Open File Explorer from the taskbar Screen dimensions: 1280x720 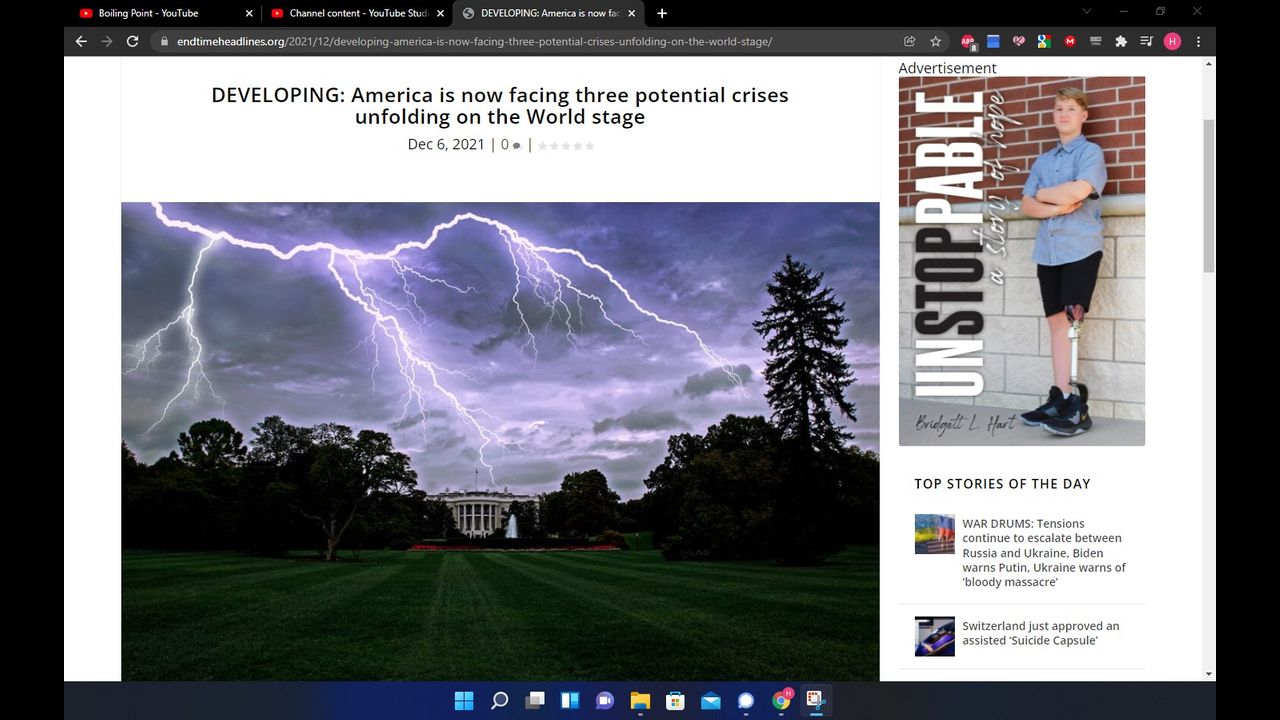640,701
